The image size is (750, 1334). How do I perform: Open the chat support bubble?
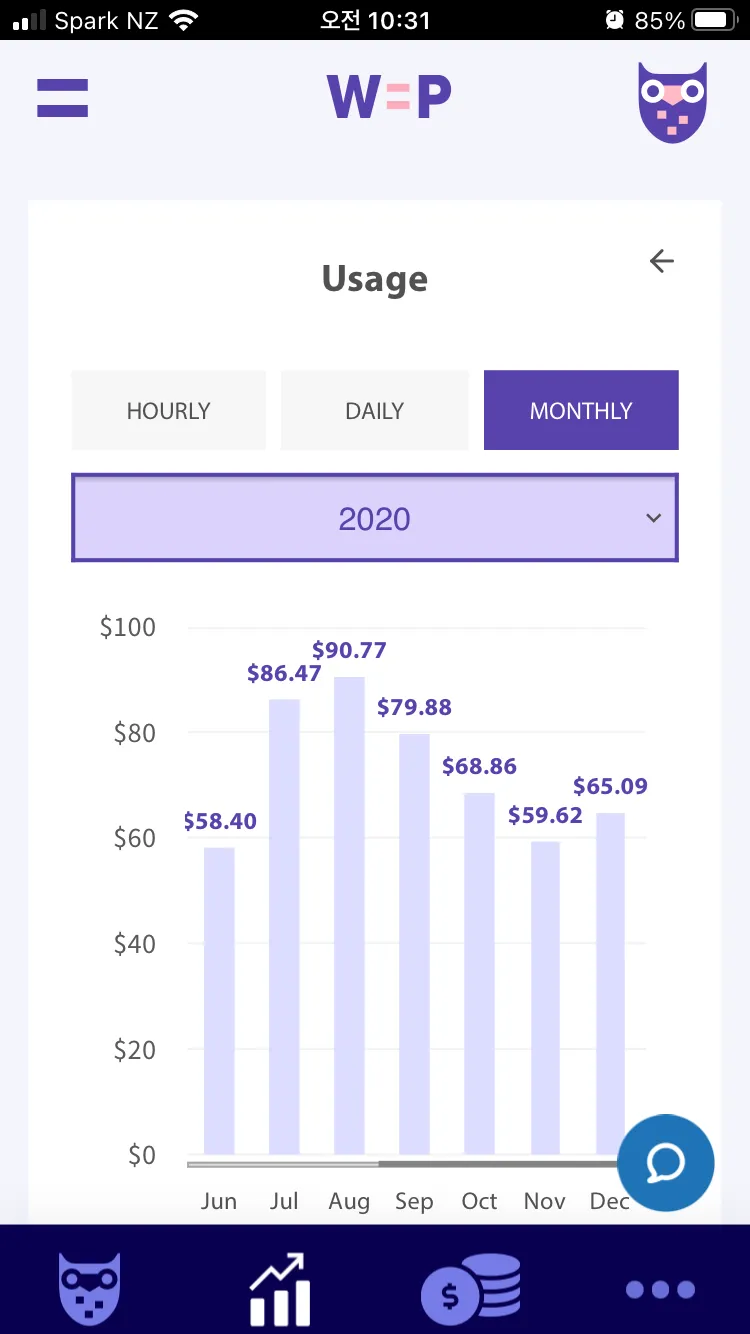(666, 1163)
